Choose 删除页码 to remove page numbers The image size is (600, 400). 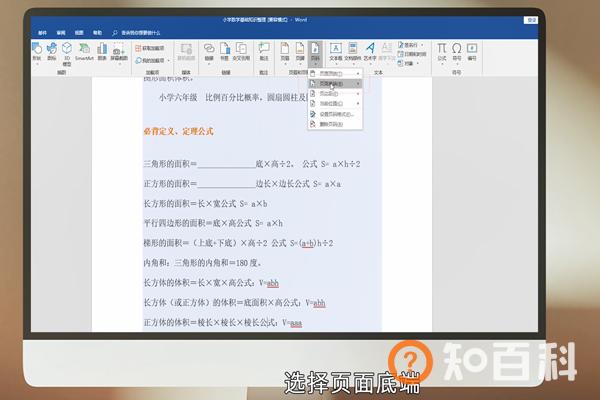click(335, 124)
